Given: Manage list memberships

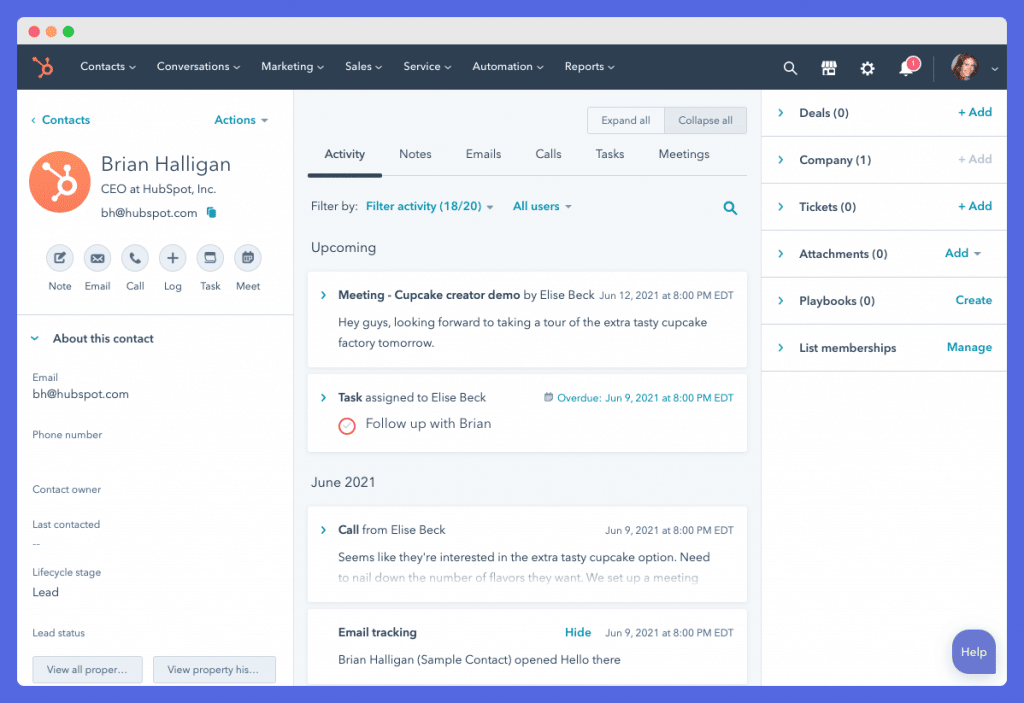Looking at the screenshot, I should [x=969, y=348].
